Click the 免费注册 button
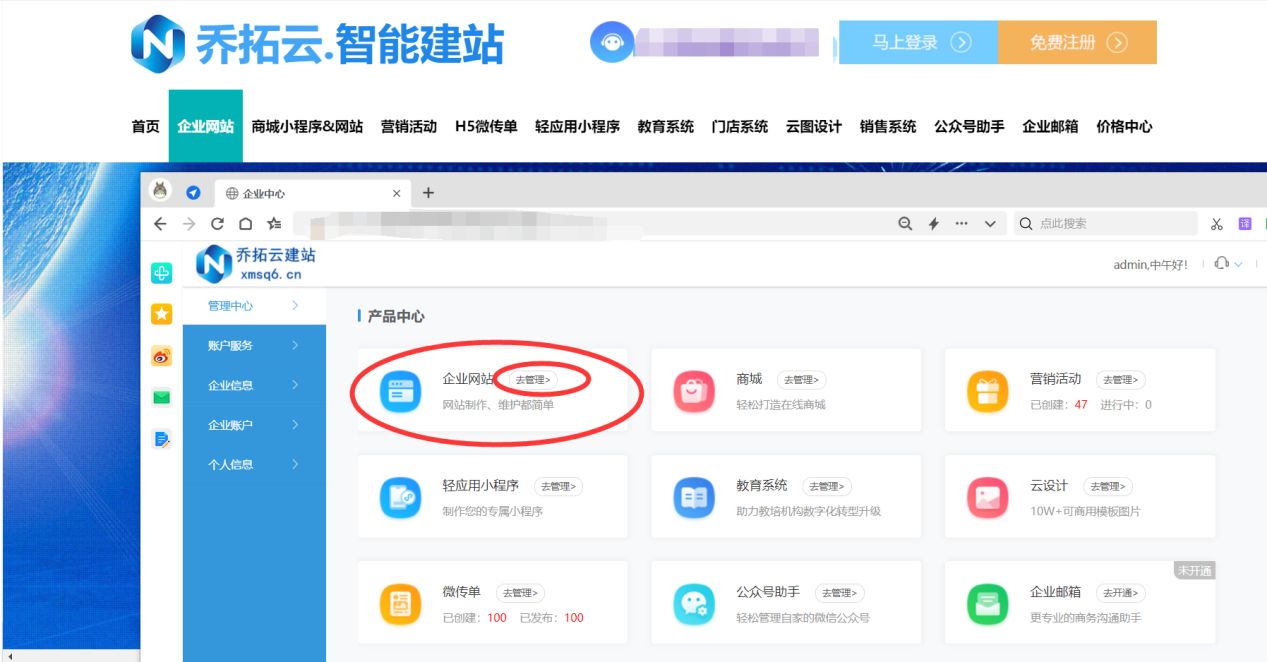 tap(1077, 42)
